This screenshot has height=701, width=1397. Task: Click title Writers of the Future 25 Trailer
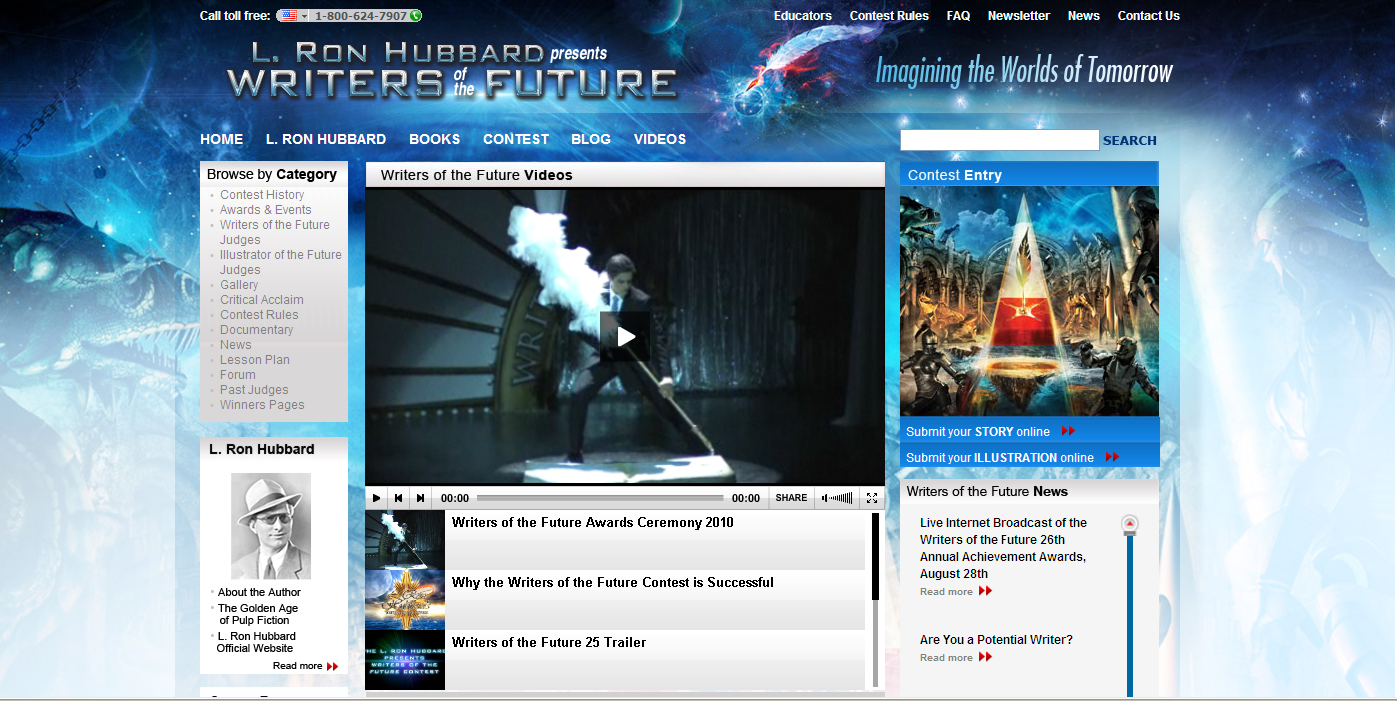click(549, 642)
